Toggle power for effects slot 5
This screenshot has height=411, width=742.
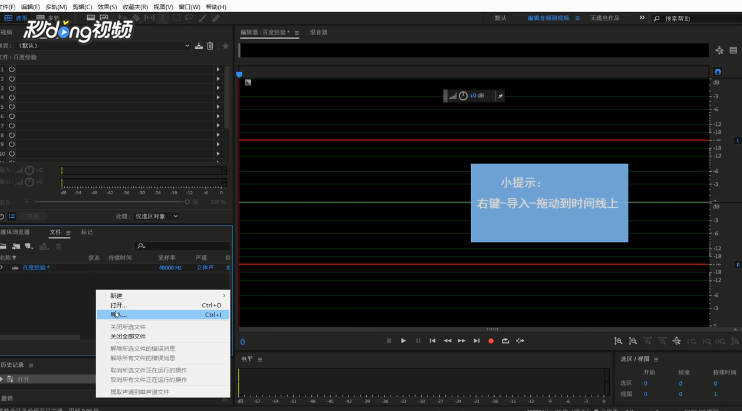click(x=12, y=107)
